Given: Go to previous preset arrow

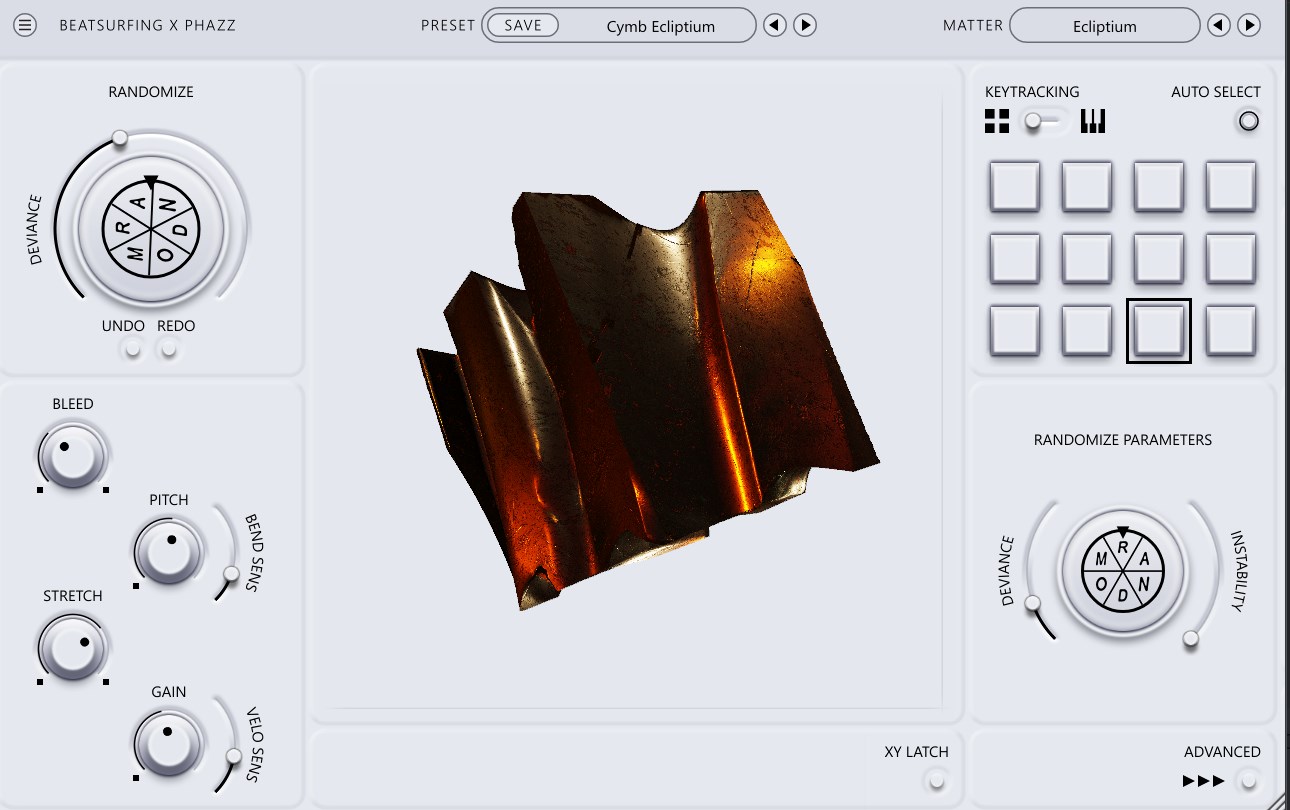Looking at the screenshot, I should click(x=775, y=26).
